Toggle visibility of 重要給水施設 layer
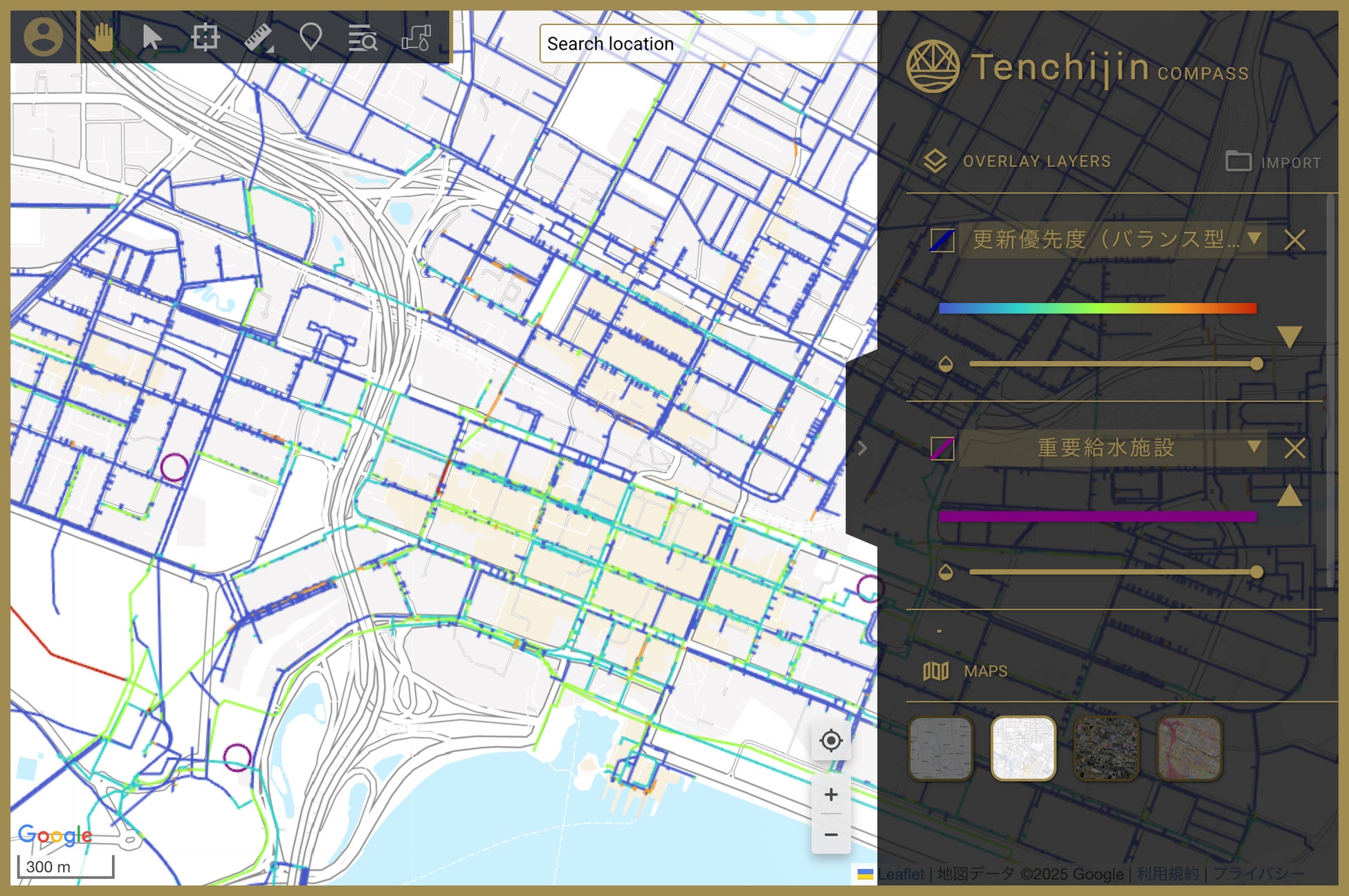 [x=942, y=448]
